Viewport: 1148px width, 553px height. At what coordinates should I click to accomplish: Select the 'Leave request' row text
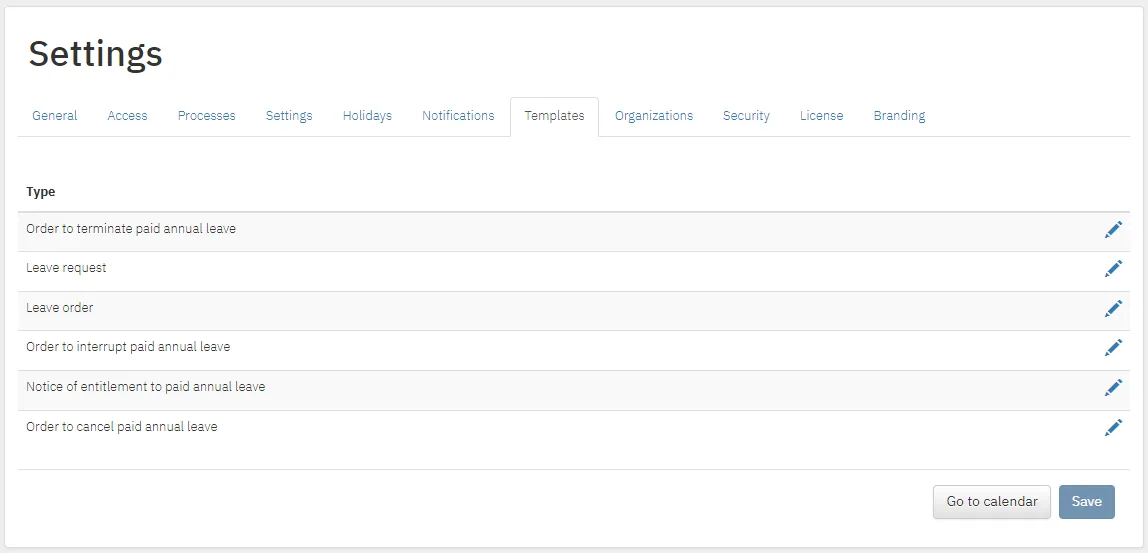pyautogui.click(x=66, y=268)
